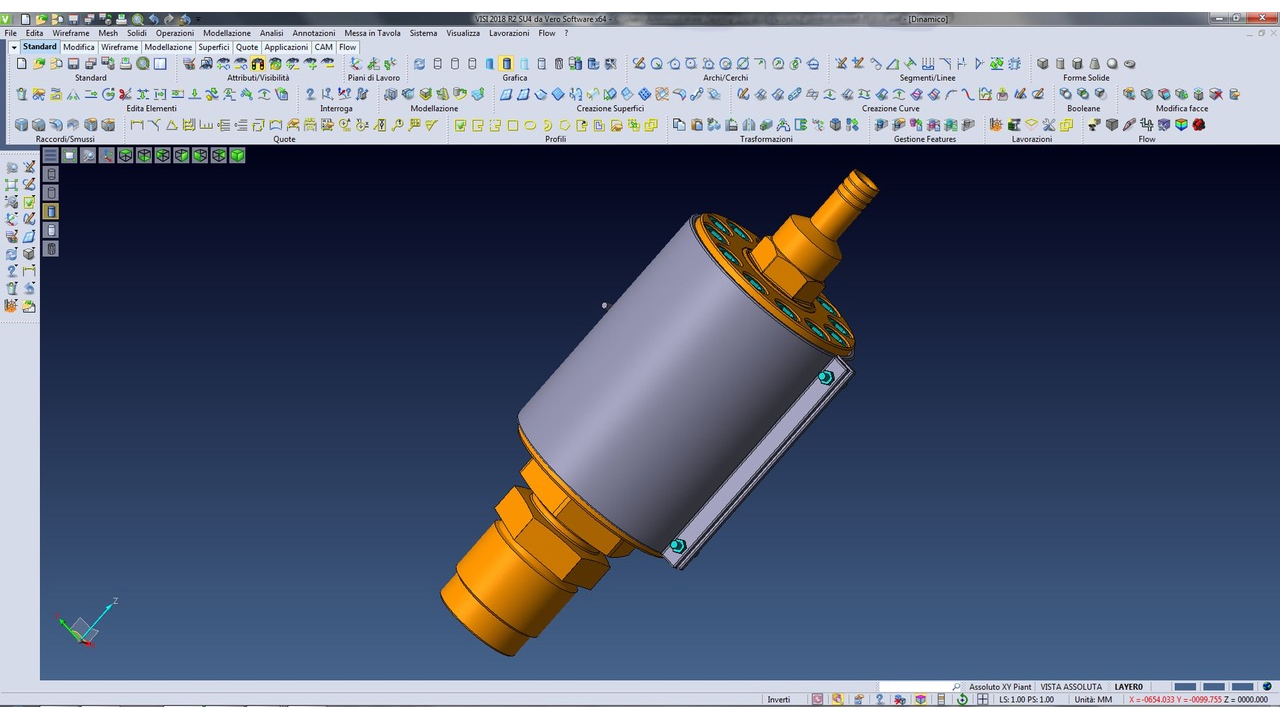1280x720 pixels.
Task: Click the question mark icon in Interroga
Action: (x=310, y=95)
